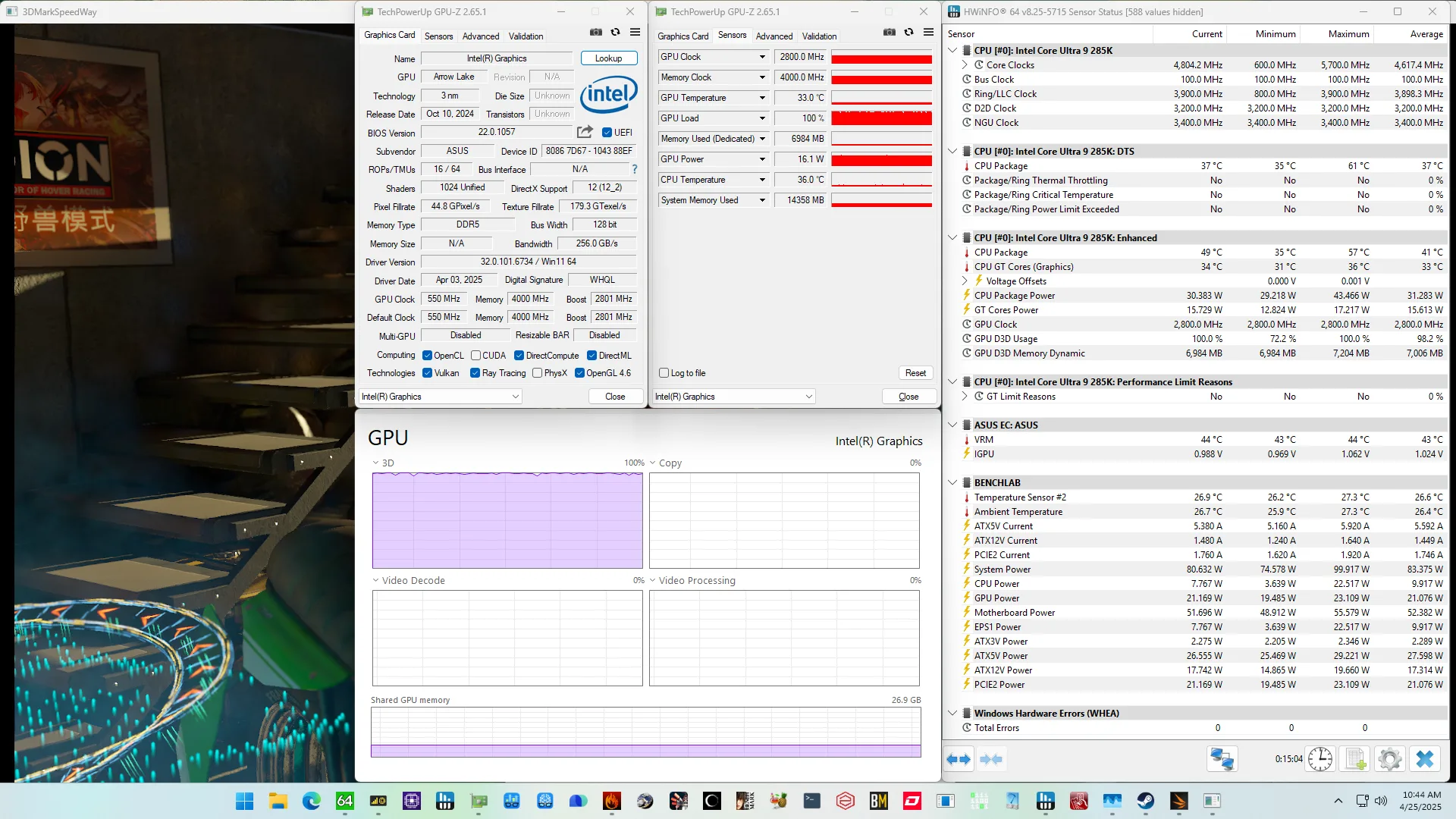Toggle the DirectCompute checkbox

519,356
